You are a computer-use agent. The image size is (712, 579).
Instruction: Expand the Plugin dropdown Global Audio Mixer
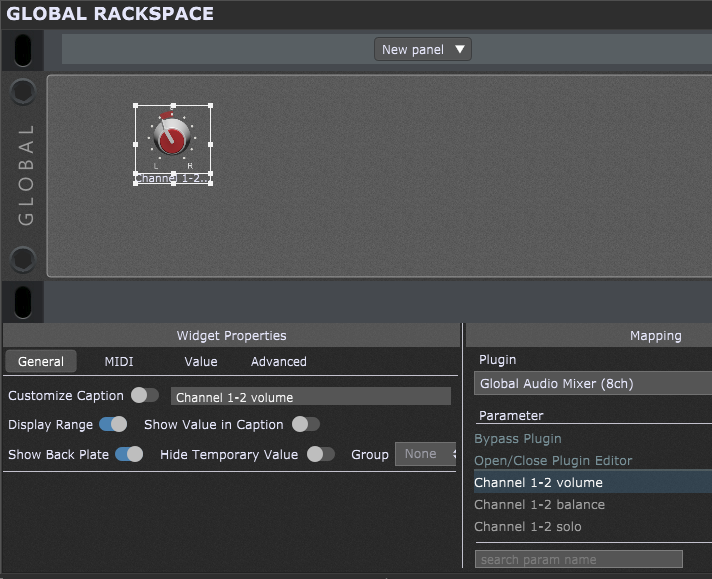pos(592,383)
